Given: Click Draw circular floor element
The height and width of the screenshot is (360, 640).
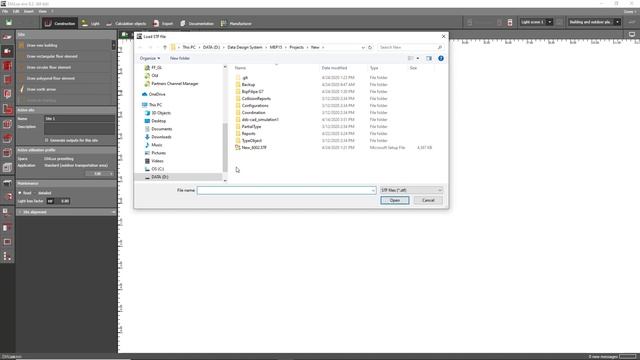Looking at the screenshot, I should (49, 67).
